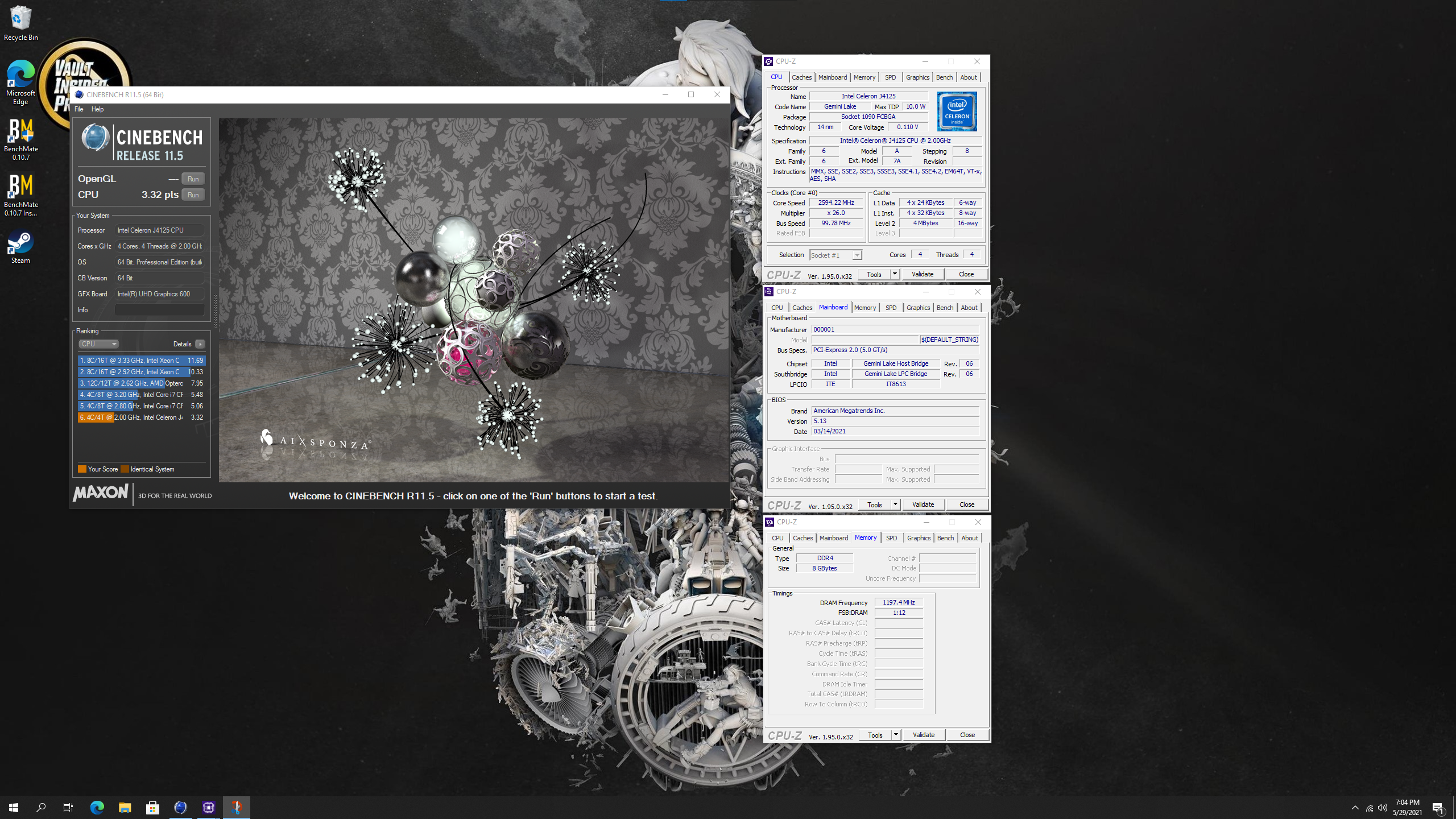Run the OpenGL benchmark test
This screenshot has height=819, width=1456.
pyautogui.click(x=193, y=179)
